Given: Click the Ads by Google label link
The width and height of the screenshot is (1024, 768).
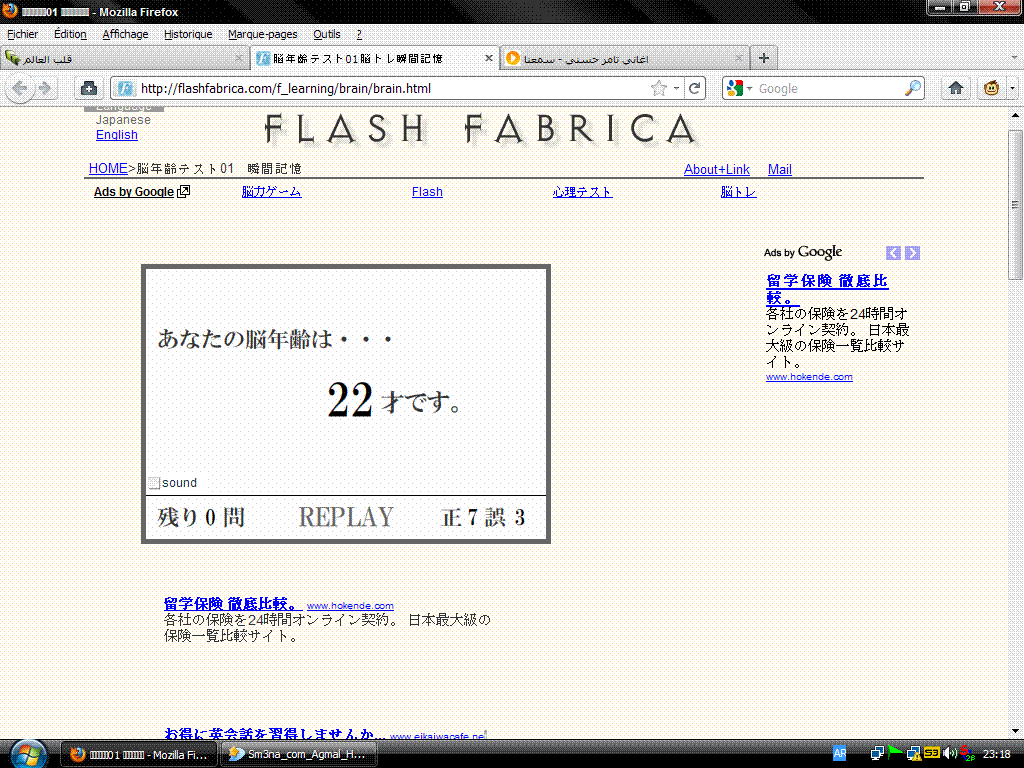Looking at the screenshot, I should (x=134, y=191).
